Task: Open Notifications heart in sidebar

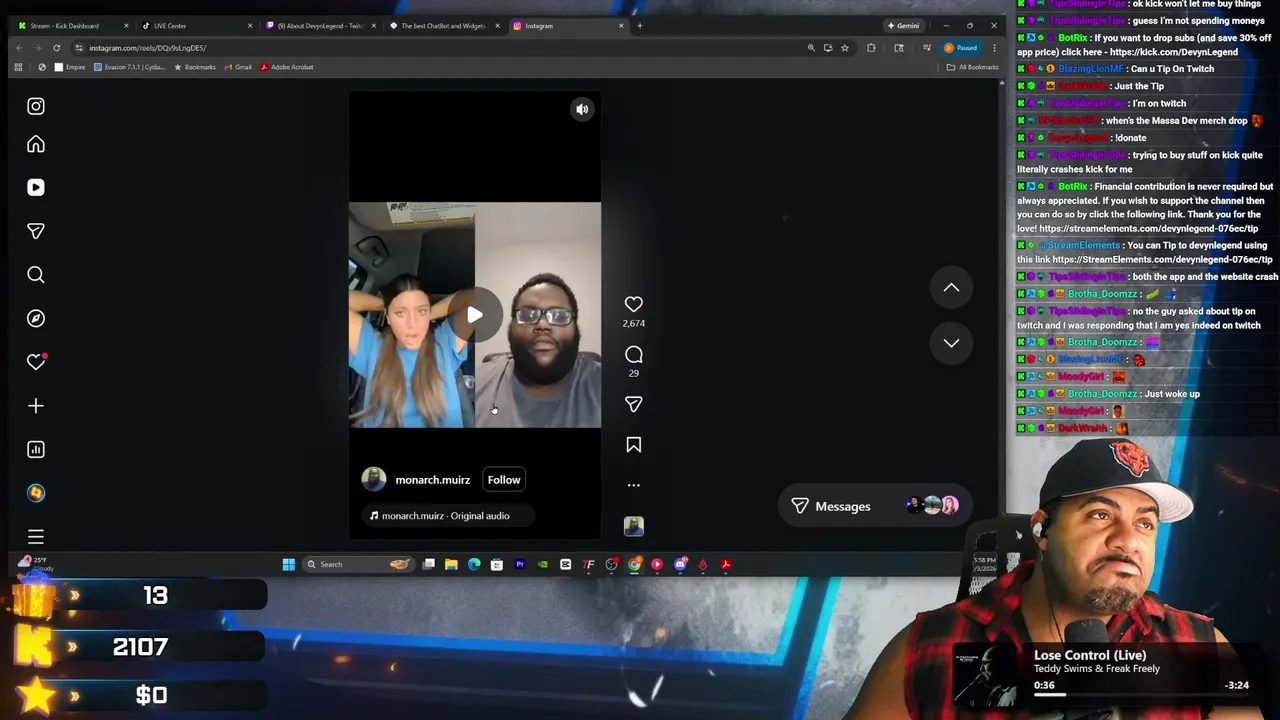Action: (36, 362)
